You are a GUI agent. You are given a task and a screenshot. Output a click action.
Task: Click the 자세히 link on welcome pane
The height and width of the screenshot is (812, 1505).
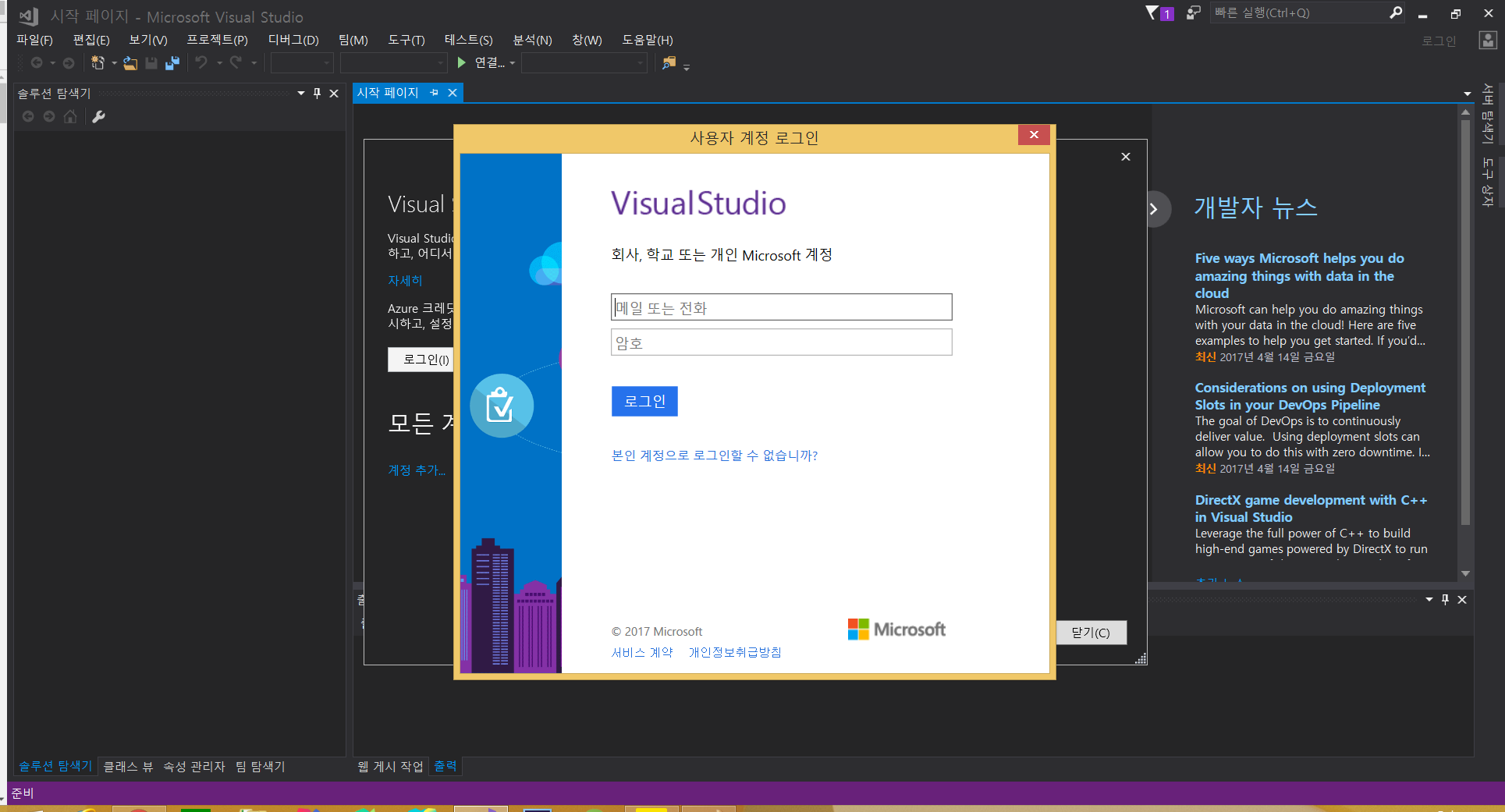pyautogui.click(x=405, y=280)
